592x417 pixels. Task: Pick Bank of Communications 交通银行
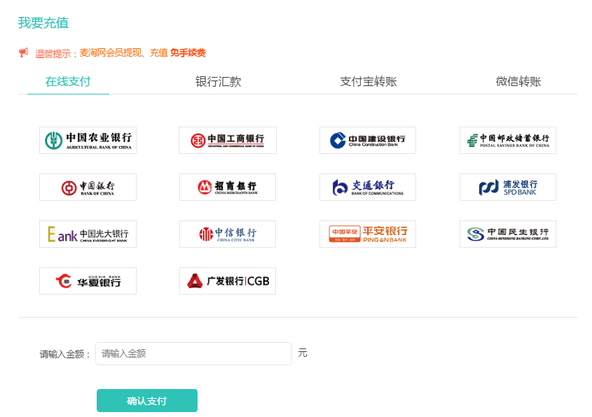pyautogui.click(x=367, y=187)
